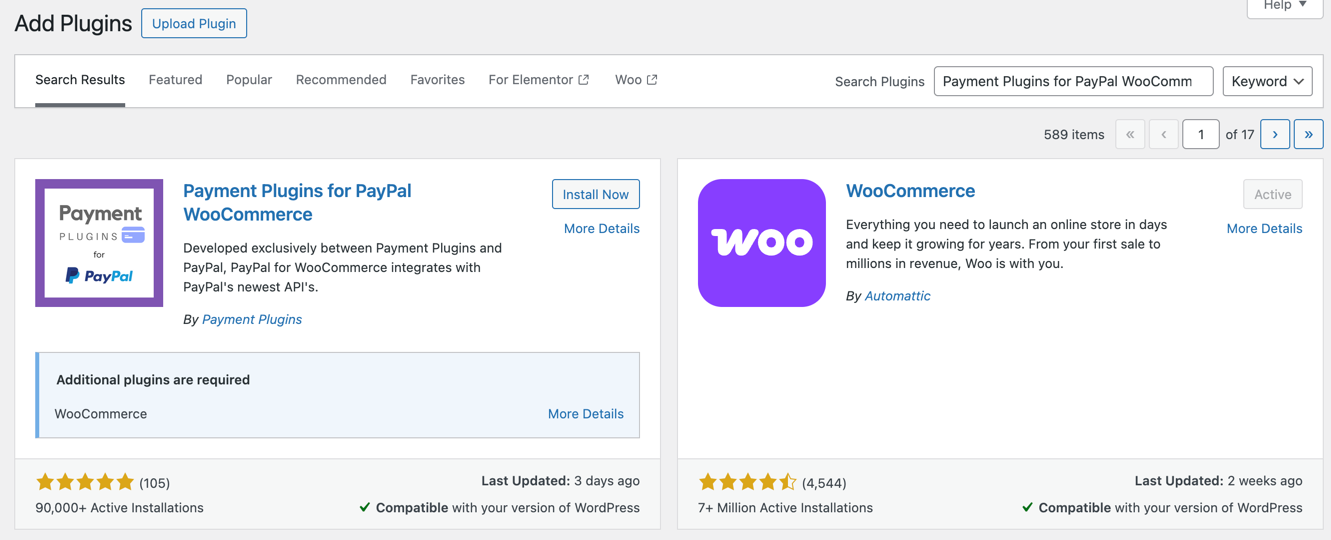1331x540 pixels.
Task: Click the "(105)" rating count
Action: pos(155,483)
